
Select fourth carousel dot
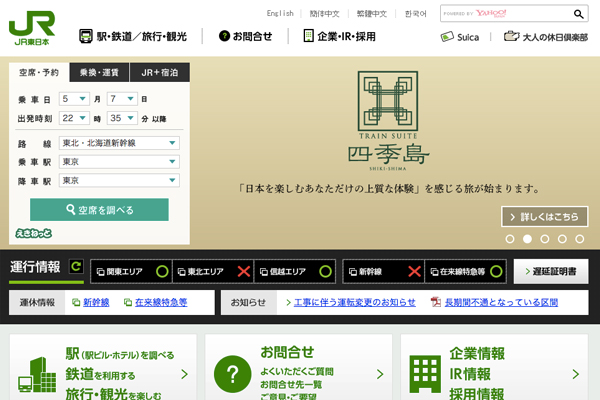click(x=562, y=239)
